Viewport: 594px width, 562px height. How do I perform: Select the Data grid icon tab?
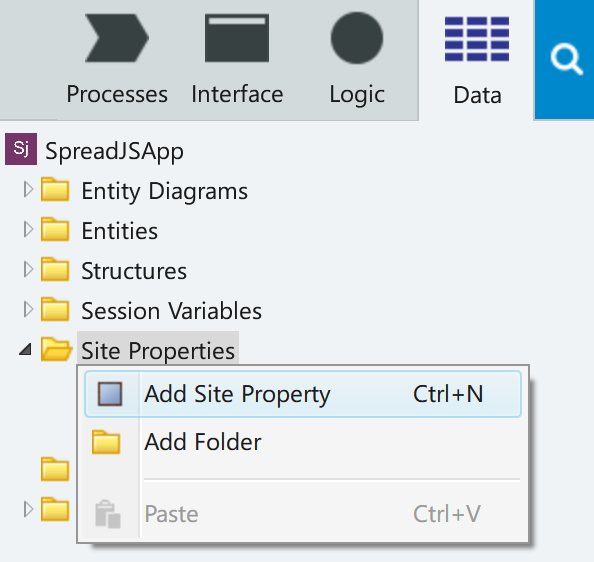[x=477, y=39]
